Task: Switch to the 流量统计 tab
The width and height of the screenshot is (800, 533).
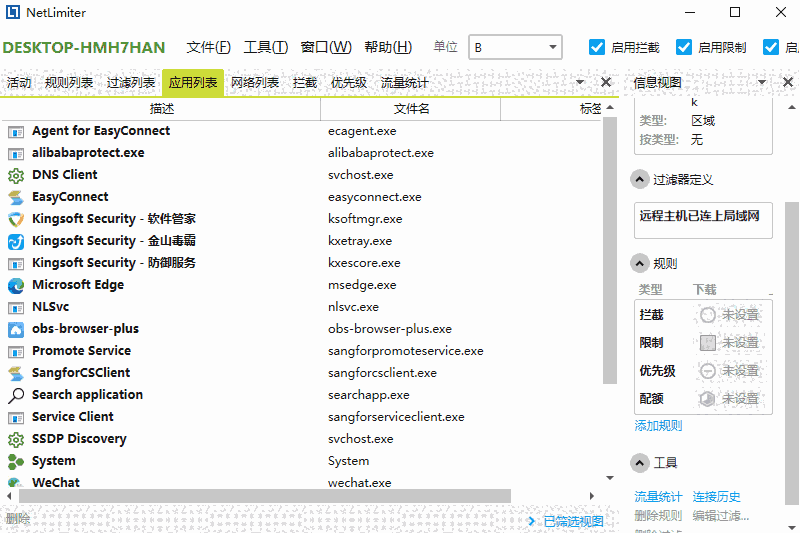Action: tap(405, 83)
